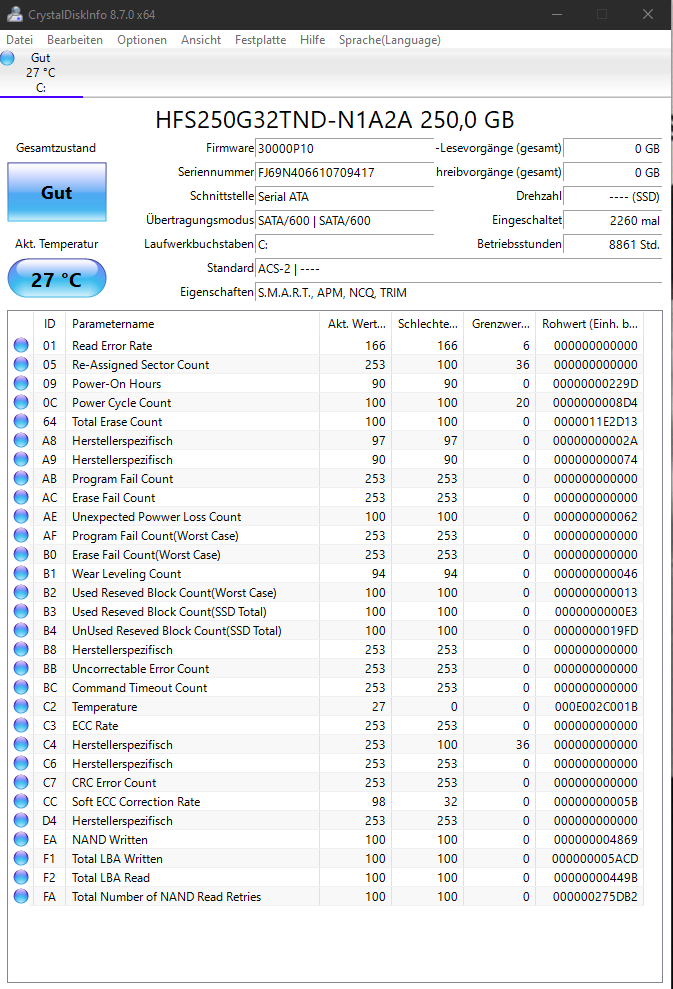
Task: Click the Schnittstelle field Serial ATA
Action: tap(344, 197)
